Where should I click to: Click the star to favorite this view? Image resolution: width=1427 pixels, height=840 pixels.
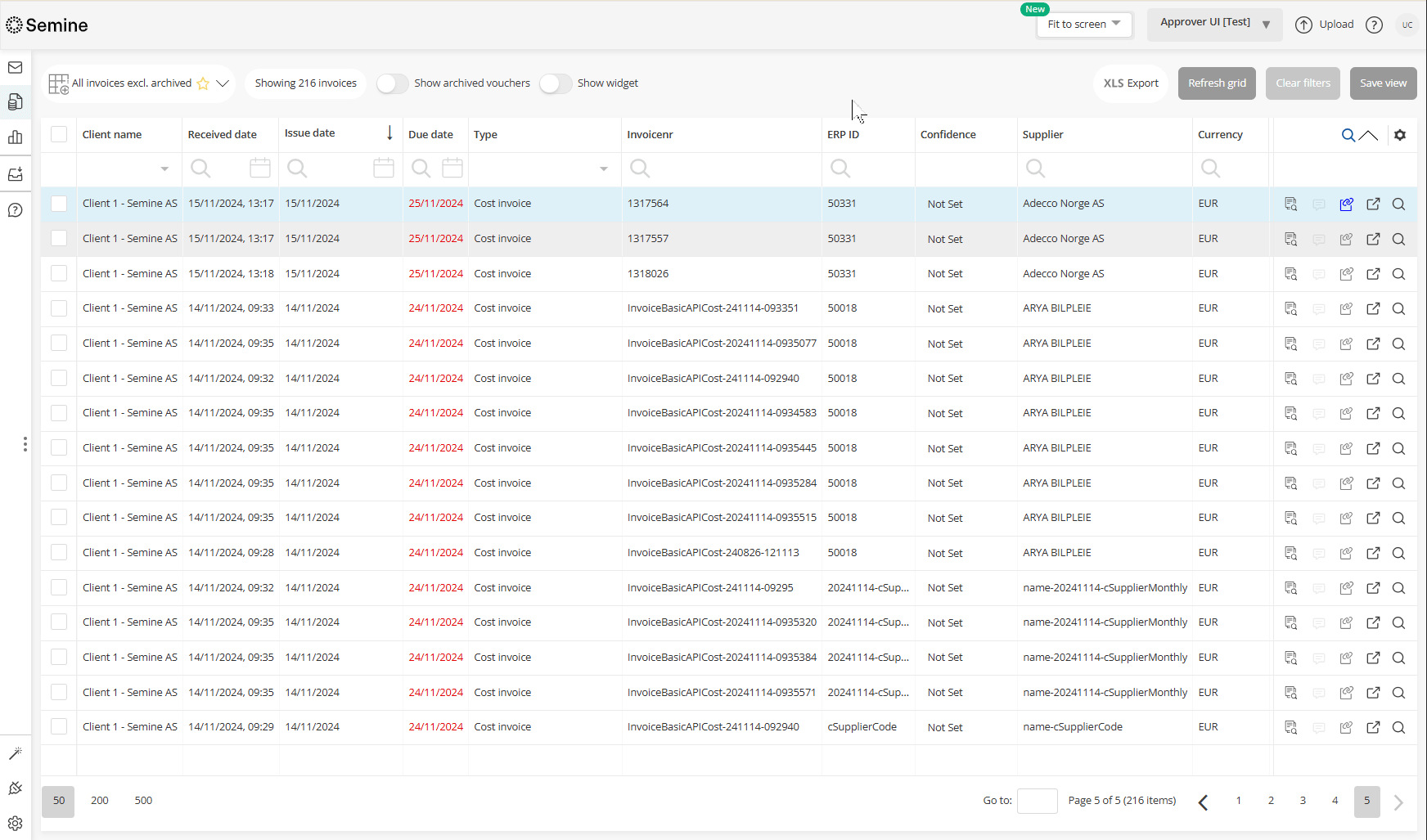203,83
